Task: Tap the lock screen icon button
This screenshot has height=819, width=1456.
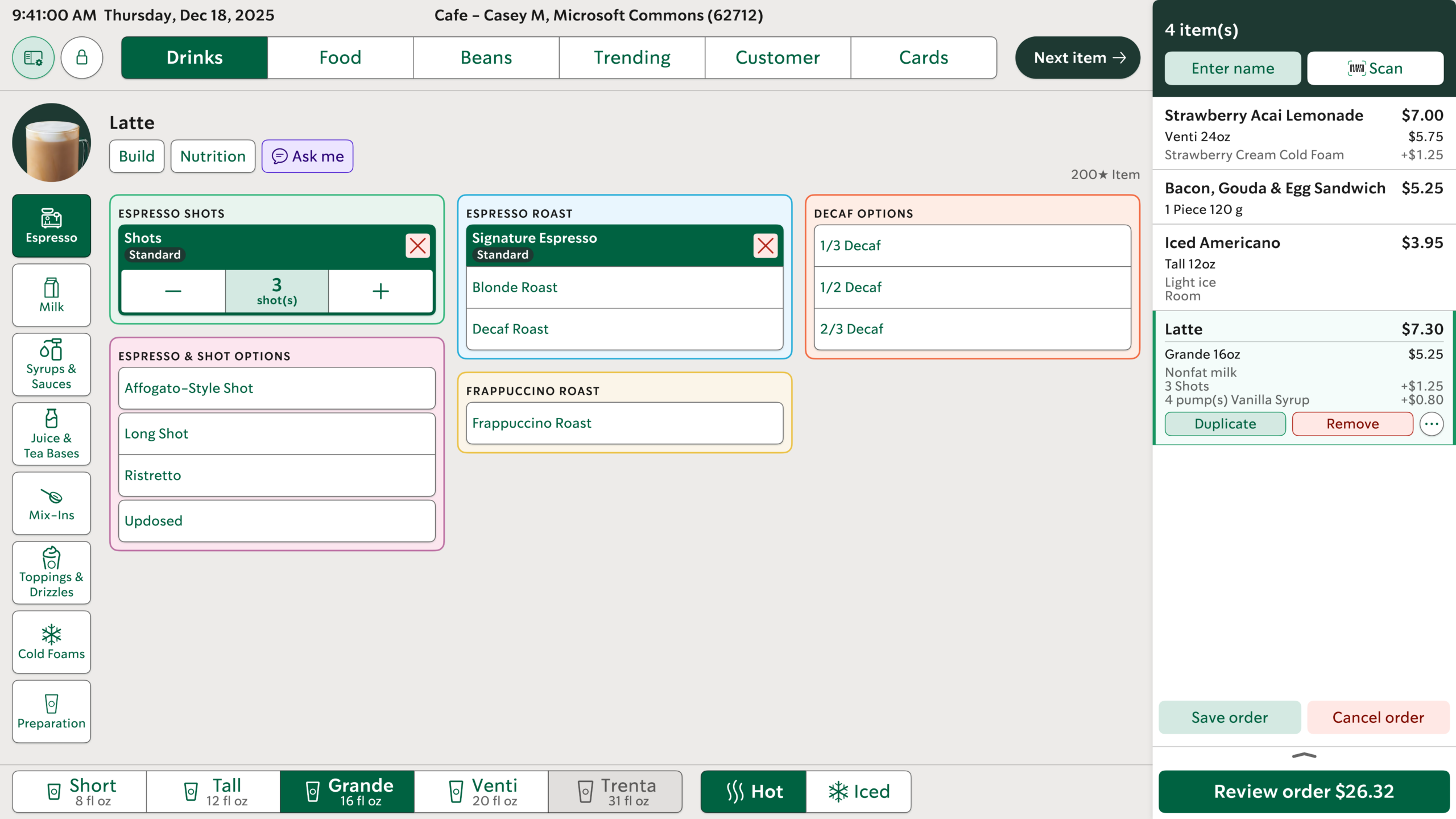Action: click(82, 57)
